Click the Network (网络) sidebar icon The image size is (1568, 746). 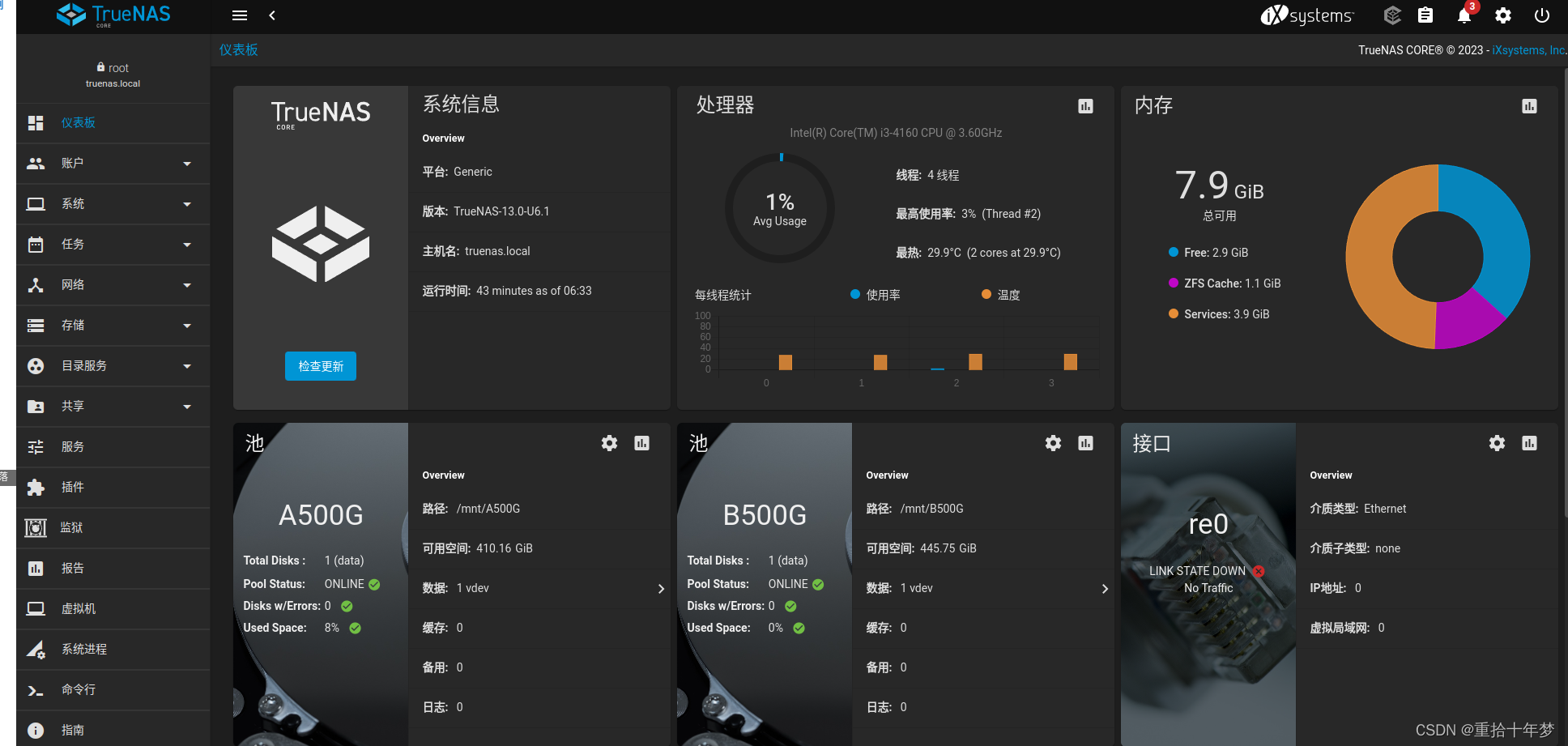tap(36, 285)
